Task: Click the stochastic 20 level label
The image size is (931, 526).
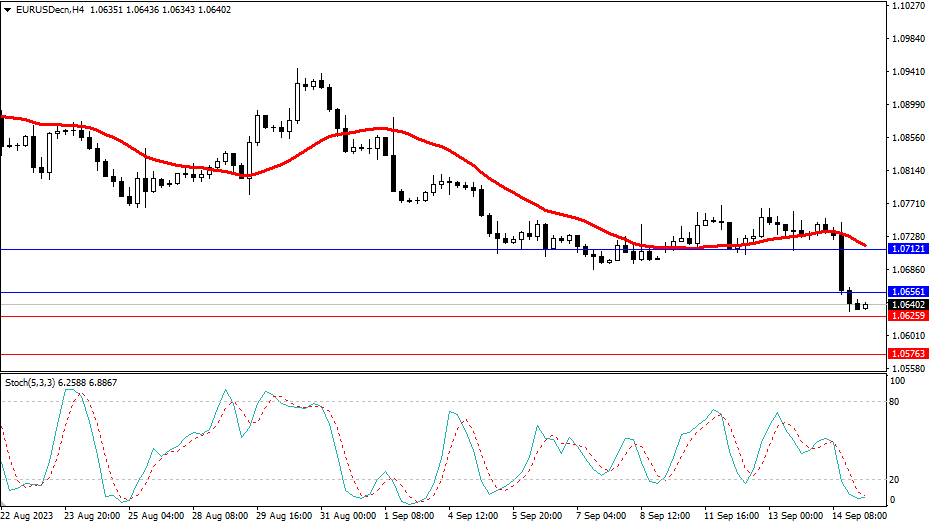Action: (x=896, y=480)
